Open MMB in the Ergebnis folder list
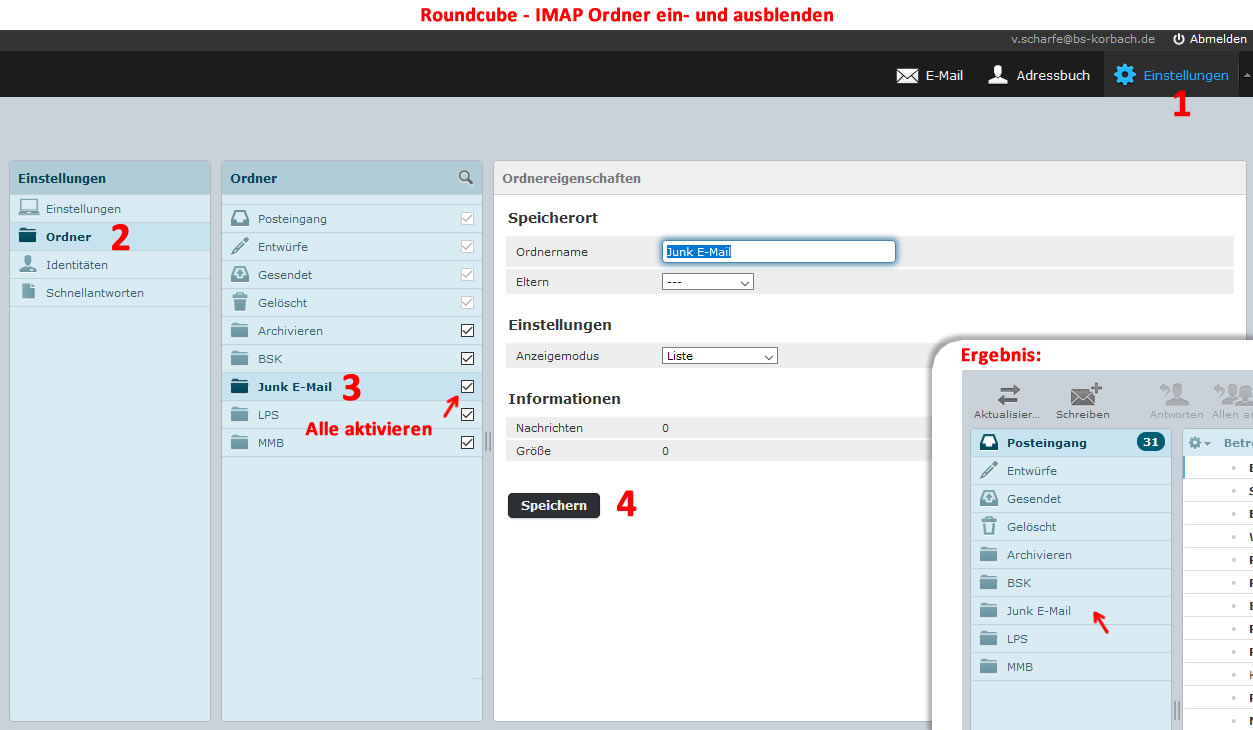 1071,667
